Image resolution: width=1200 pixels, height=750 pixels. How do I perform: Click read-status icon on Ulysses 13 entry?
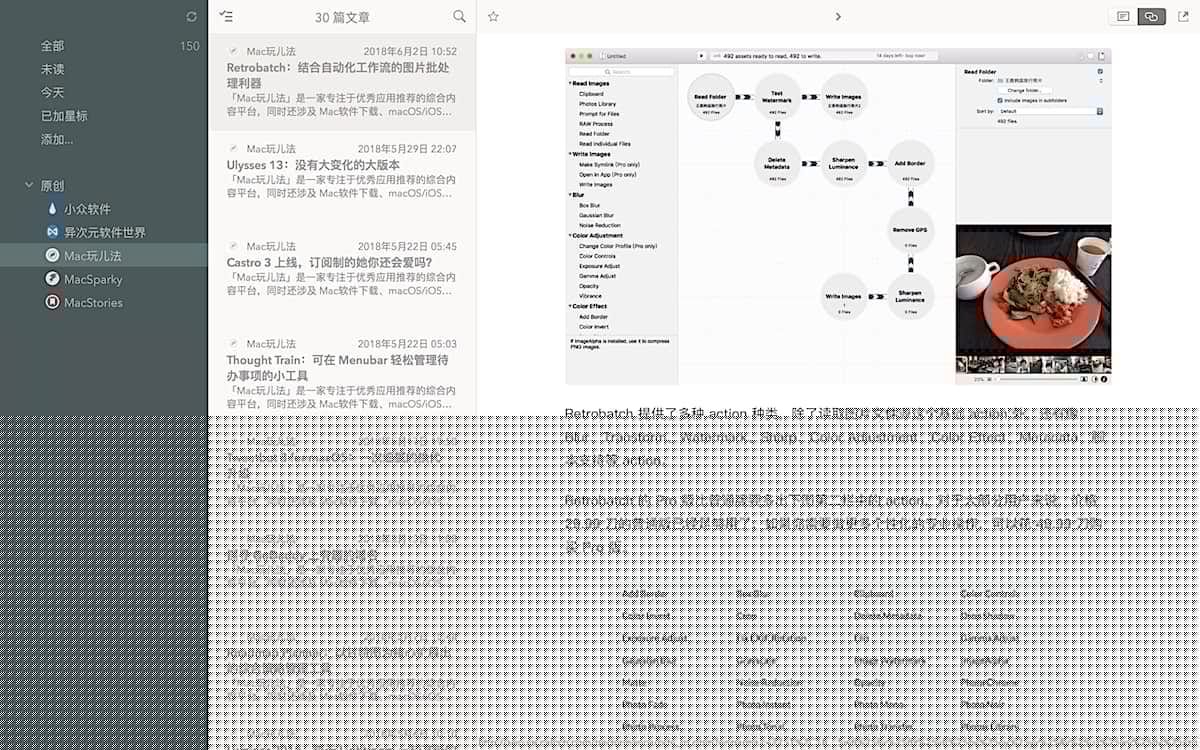[x=233, y=148]
